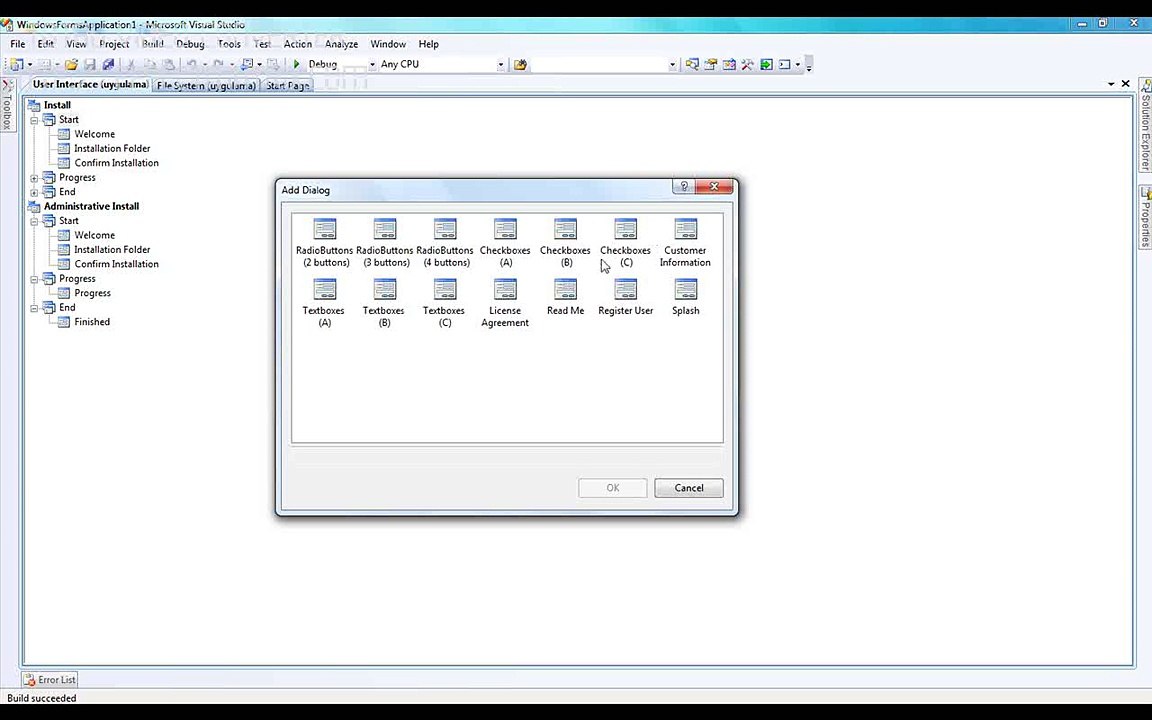Click the Find in Files icon
Screen dimensions: 1152x720
pos(520,65)
